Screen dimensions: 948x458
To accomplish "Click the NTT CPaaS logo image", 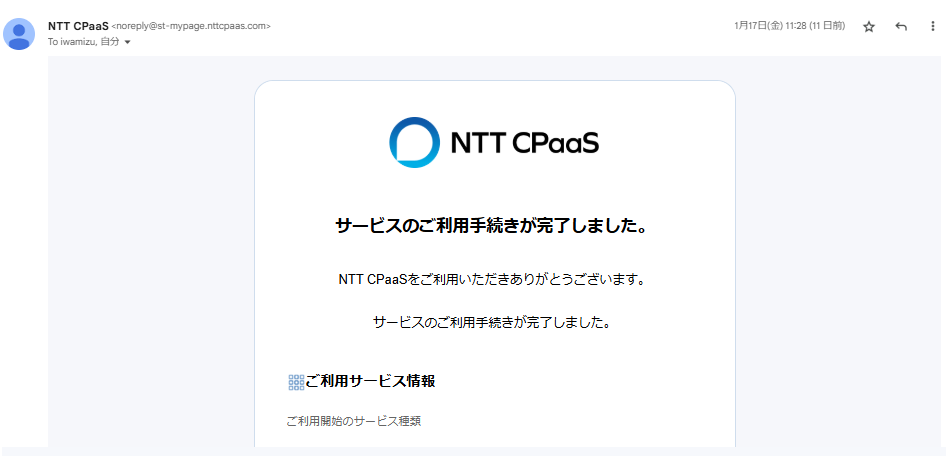I will click(x=494, y=143).
